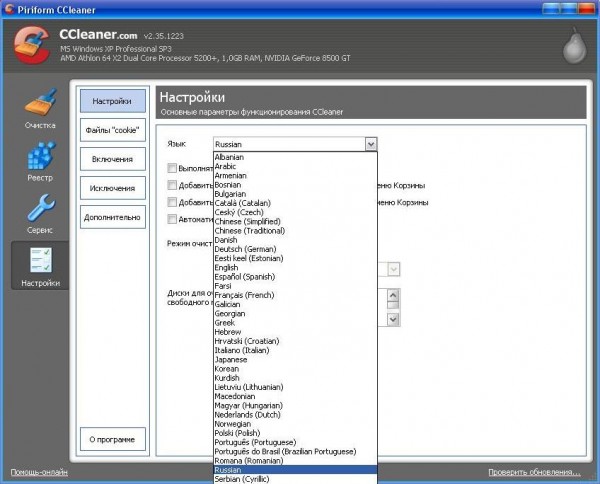Image resolution: width=600 pixels, height=484 pixels.
Task: Choose Chinese (Traditional) language
Action: (295, 230)
